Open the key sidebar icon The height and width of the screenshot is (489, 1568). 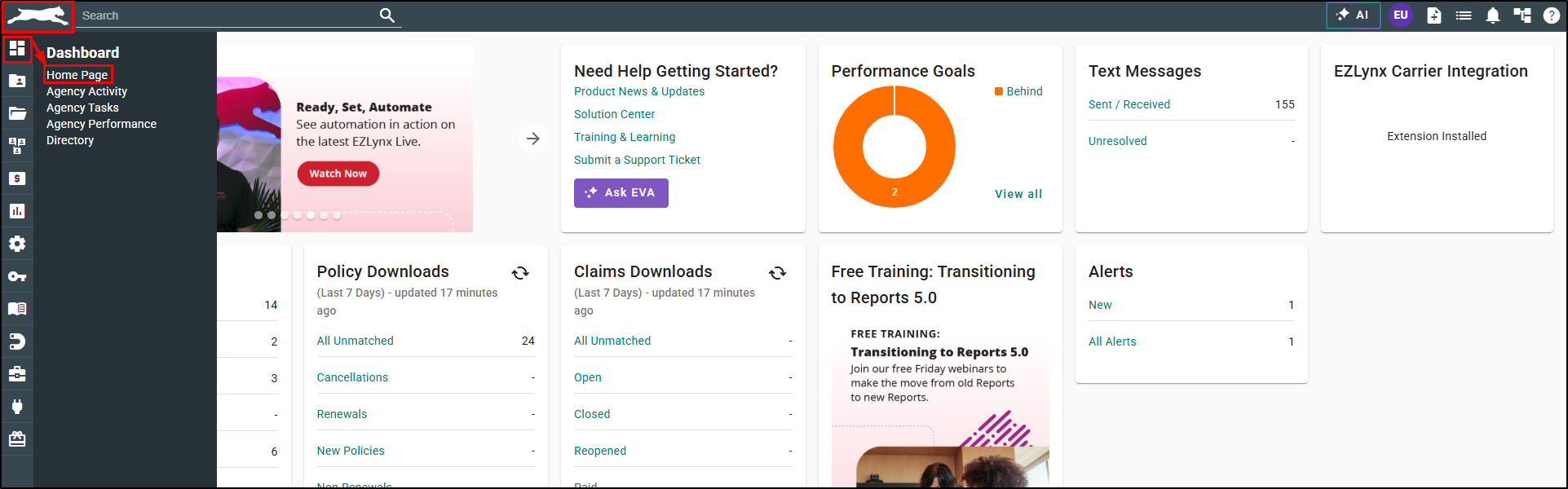[x=17, y=276]
